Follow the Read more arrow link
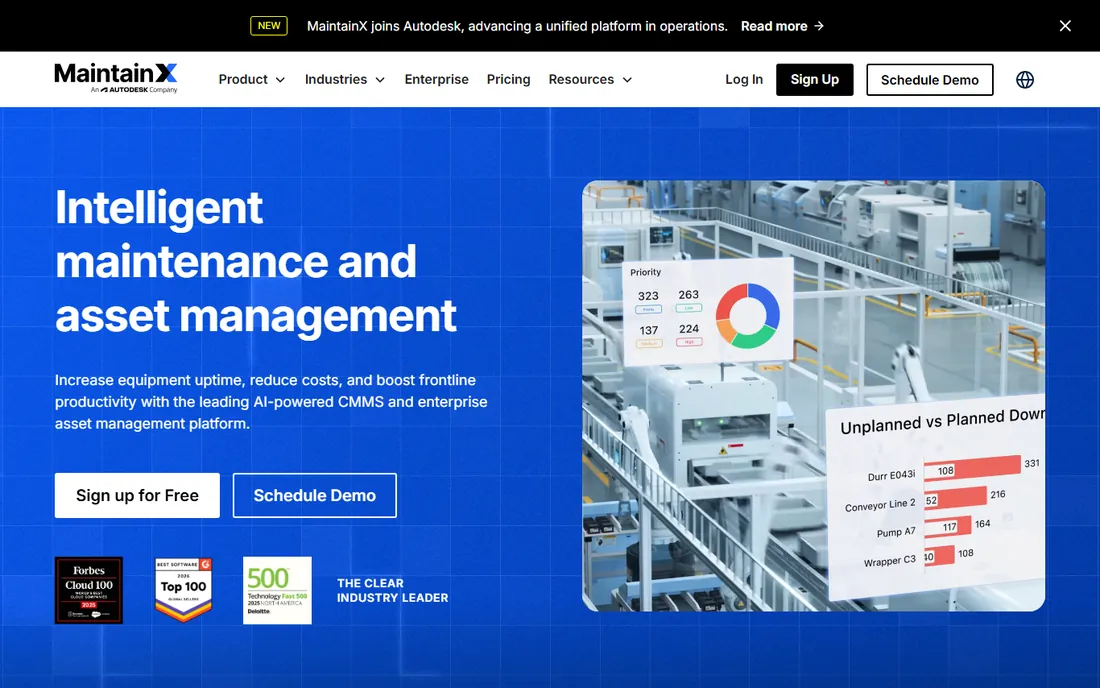1100x688 pixels. click(x=782, y=26)
